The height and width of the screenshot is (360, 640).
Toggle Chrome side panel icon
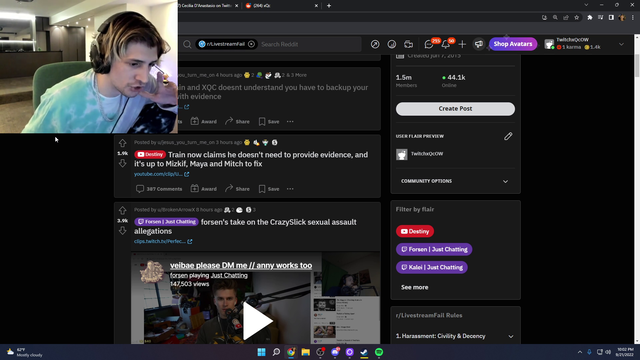611,18
